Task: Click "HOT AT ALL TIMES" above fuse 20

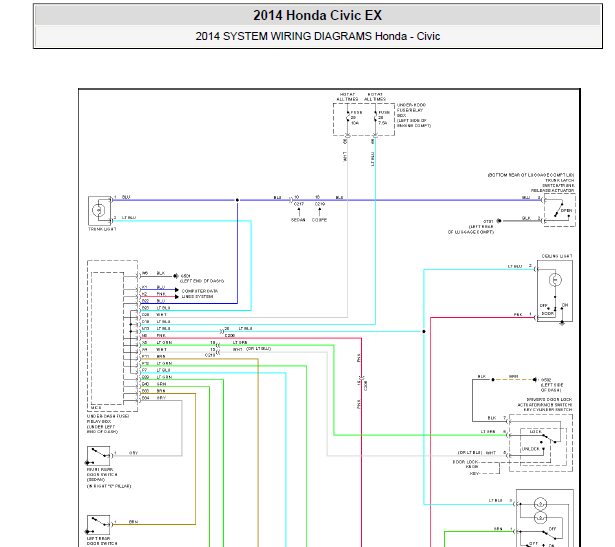Action: 348,97
